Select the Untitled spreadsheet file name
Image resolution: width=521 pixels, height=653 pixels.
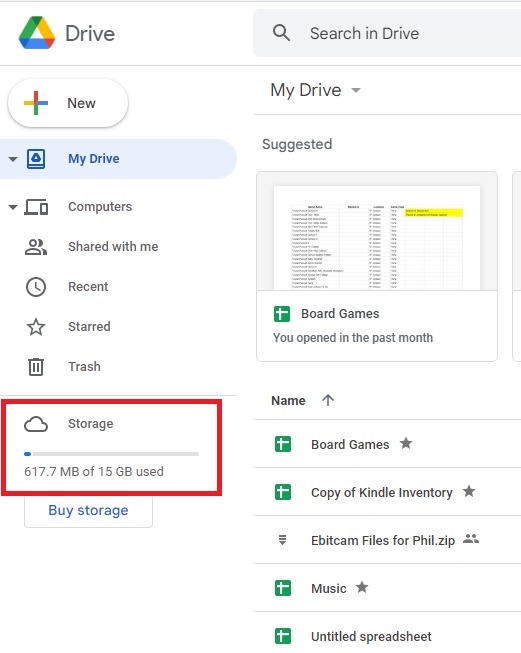tap(371, 636)
